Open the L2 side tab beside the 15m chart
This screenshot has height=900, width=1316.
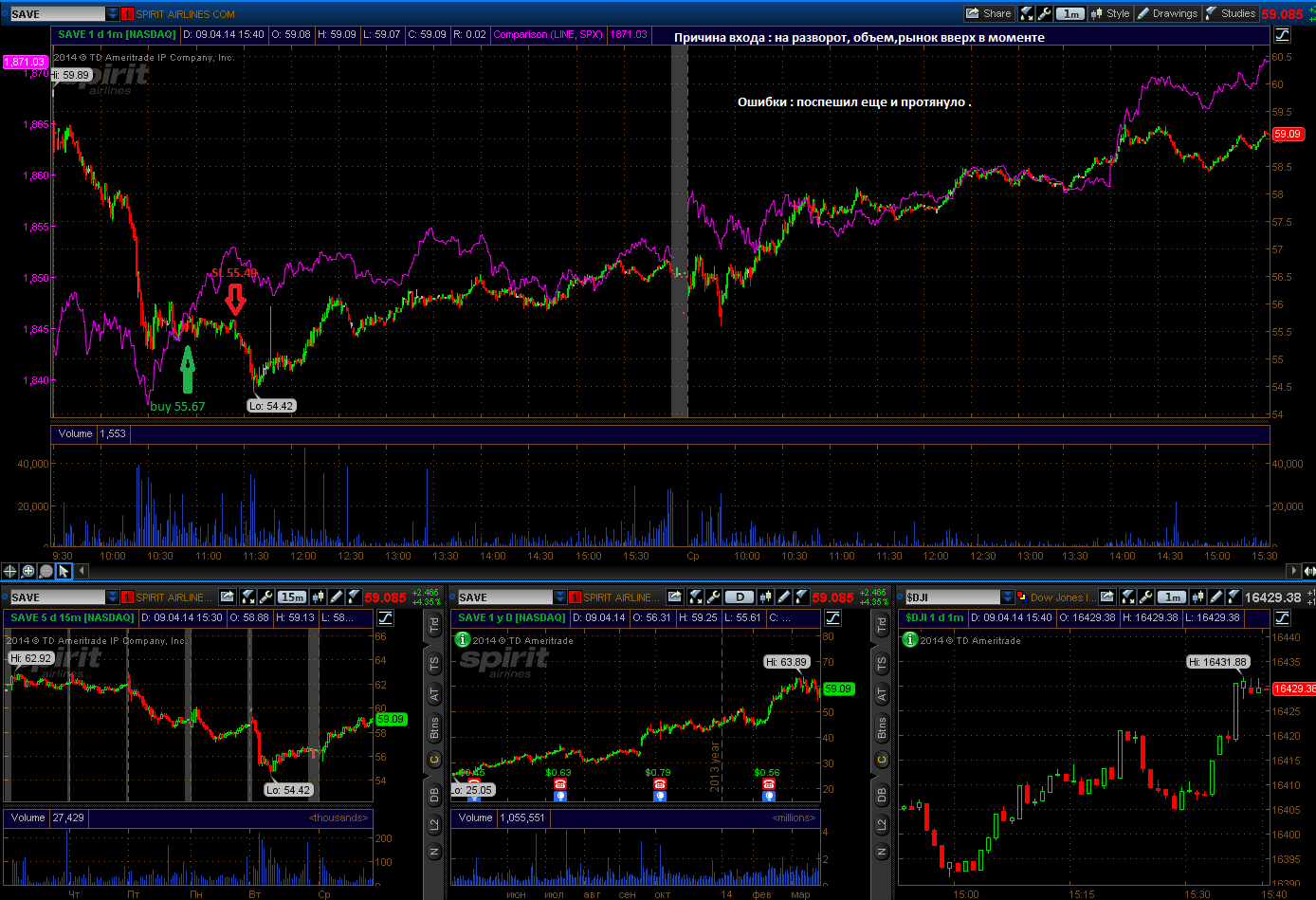pyautogui.click(x=434, y=825)
